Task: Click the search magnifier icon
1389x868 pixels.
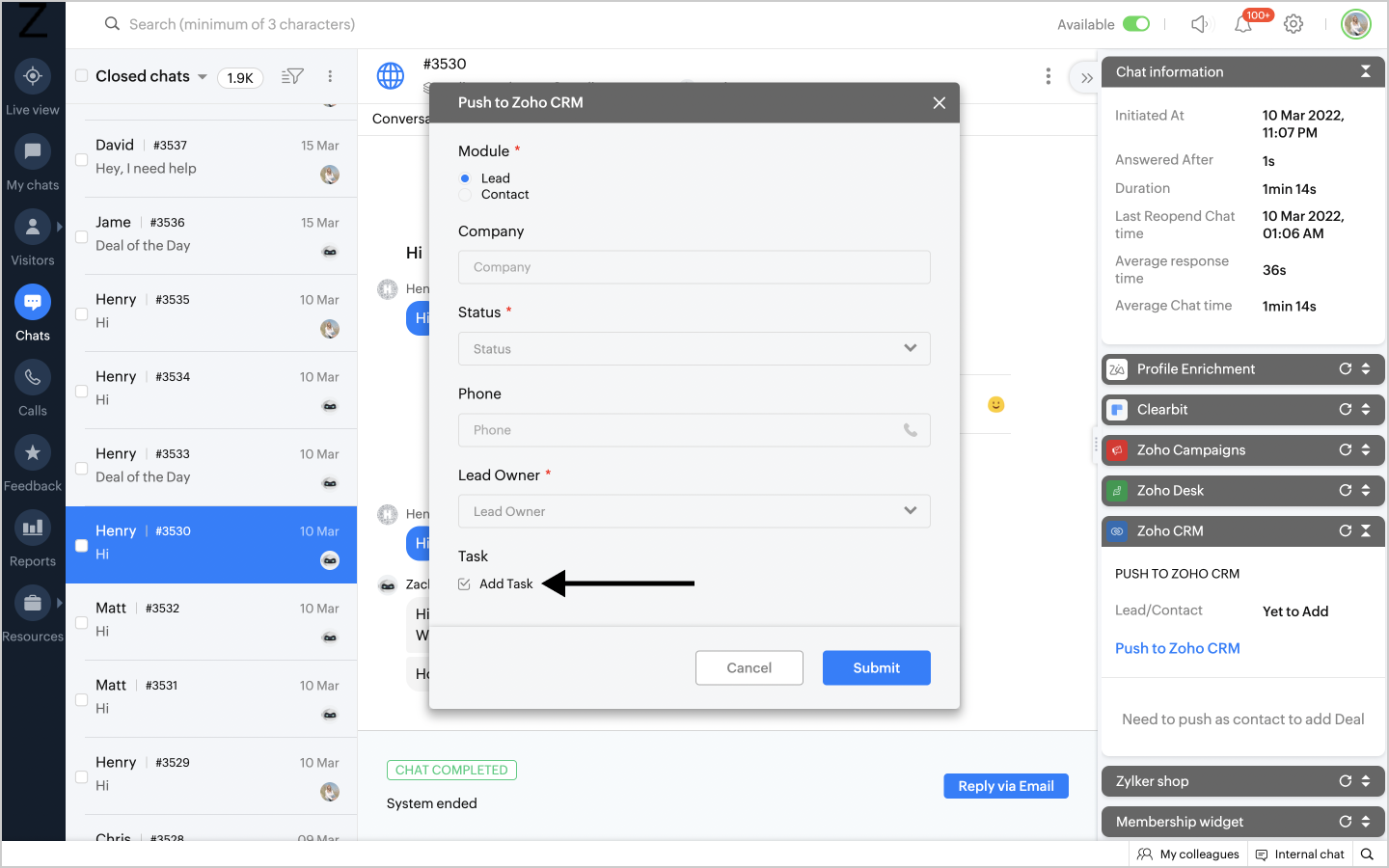Action: click(x=113, y=24)
